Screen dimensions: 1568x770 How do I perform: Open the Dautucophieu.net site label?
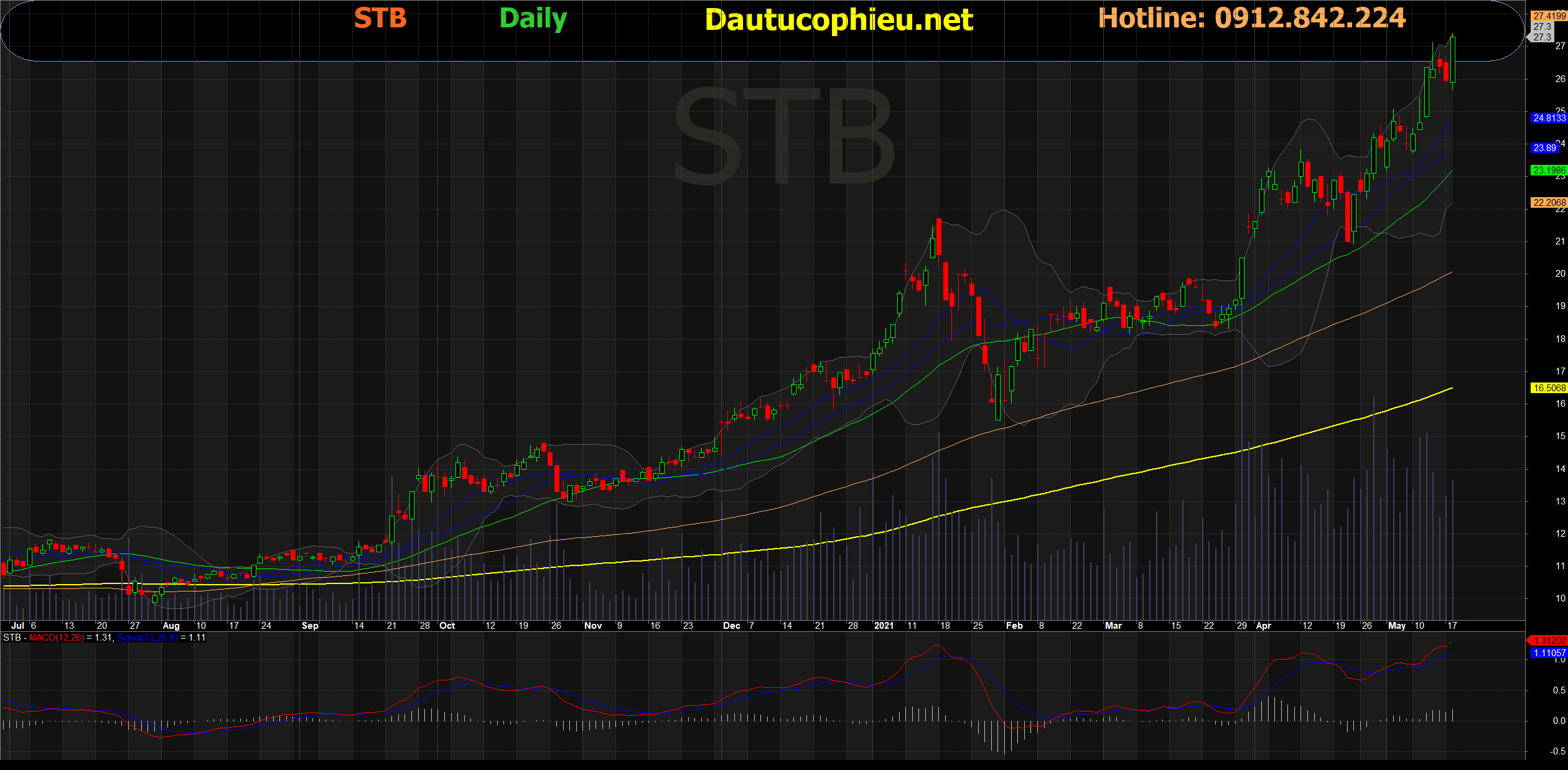tap(838, 21)
